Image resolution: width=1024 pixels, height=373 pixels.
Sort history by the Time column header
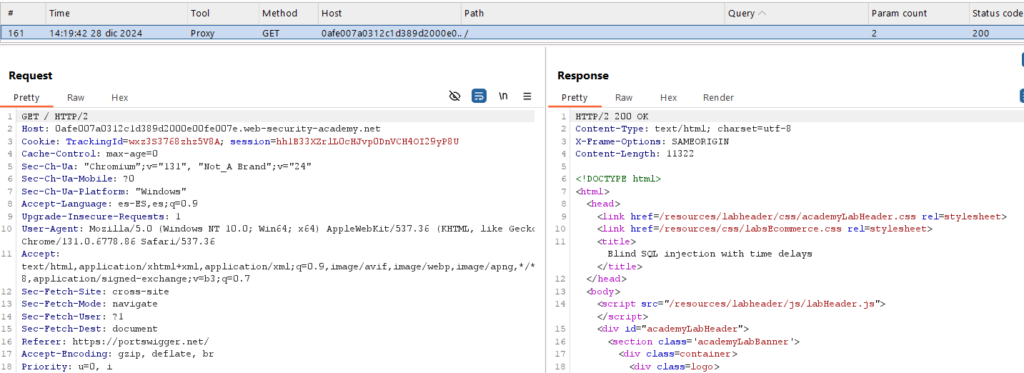(116, 13)
